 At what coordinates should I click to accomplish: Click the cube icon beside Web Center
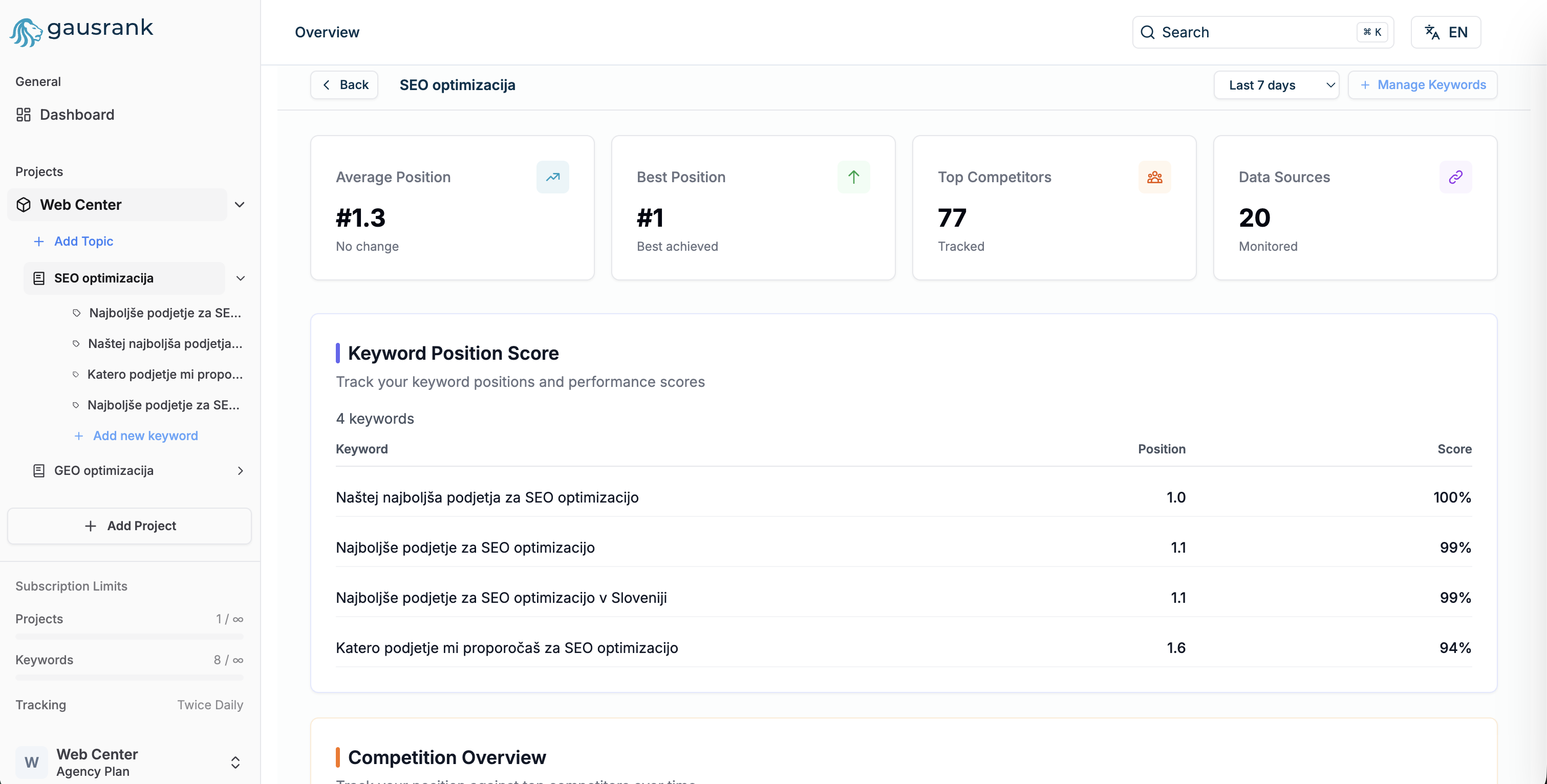(24, 205)
